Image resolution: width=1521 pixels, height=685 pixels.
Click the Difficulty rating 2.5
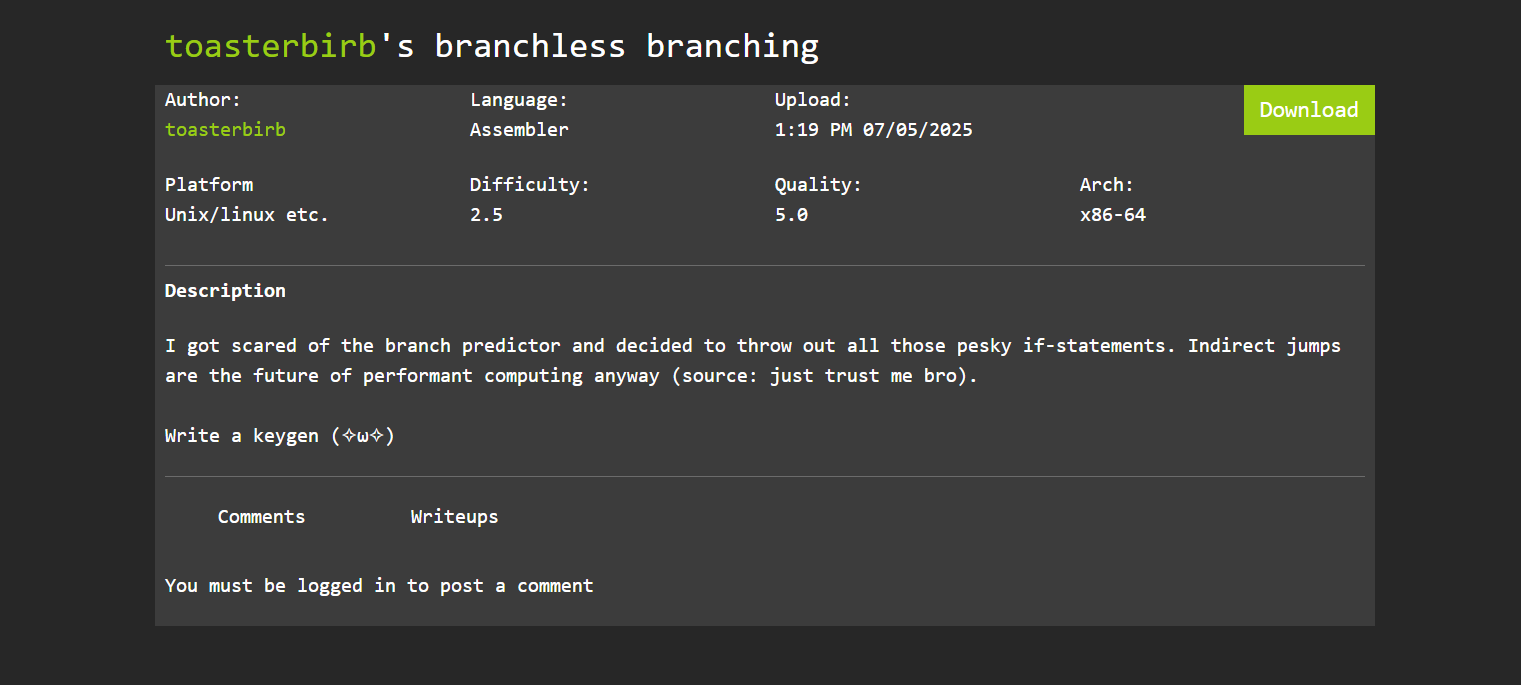point(486,215)
